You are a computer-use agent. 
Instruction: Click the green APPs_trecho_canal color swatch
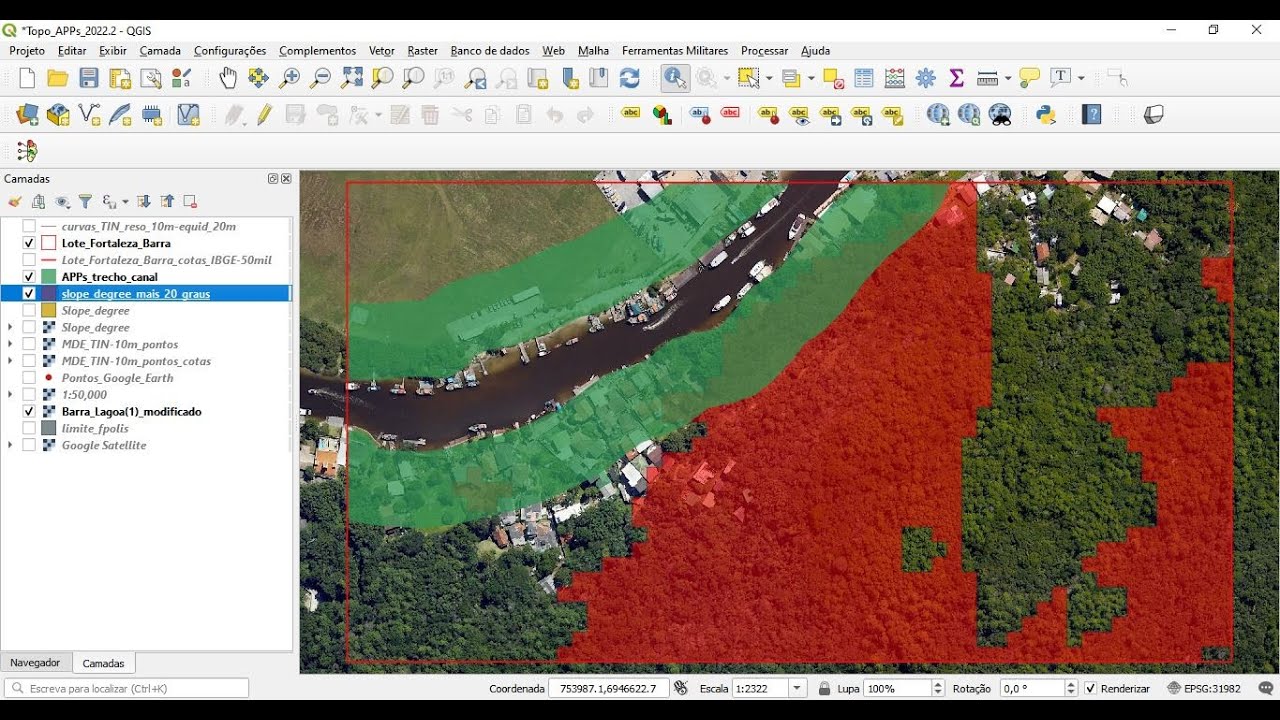click(x=48, y=277)
